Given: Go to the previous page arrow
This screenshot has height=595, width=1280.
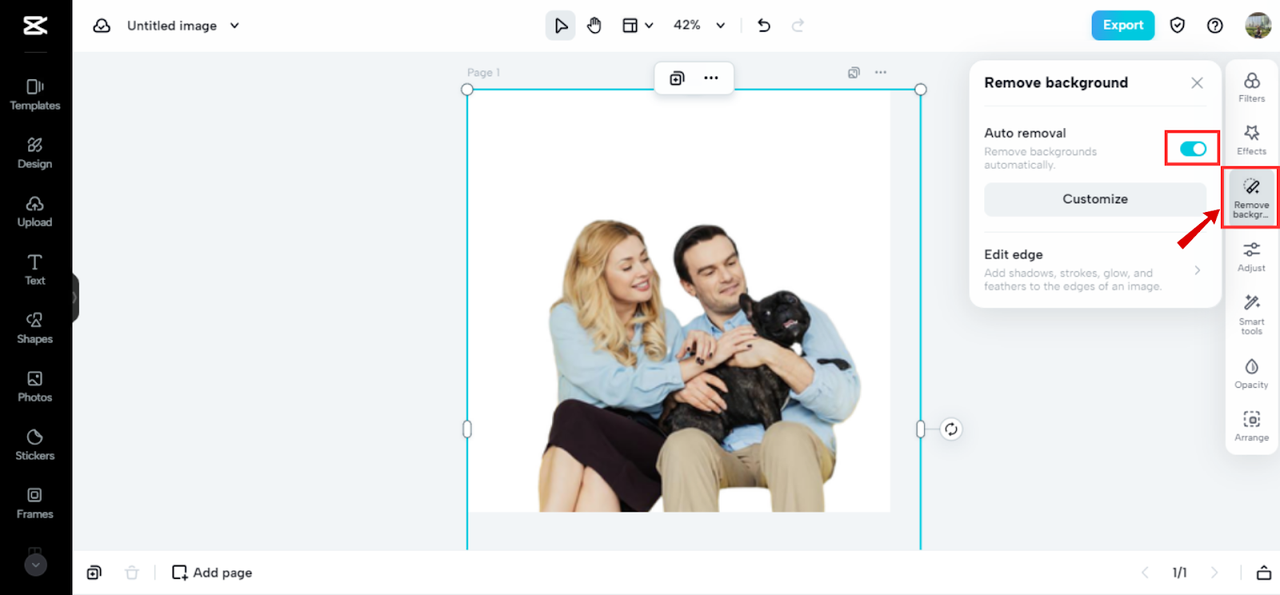Looking at the screenshot, I should (x=1145, y=573).
